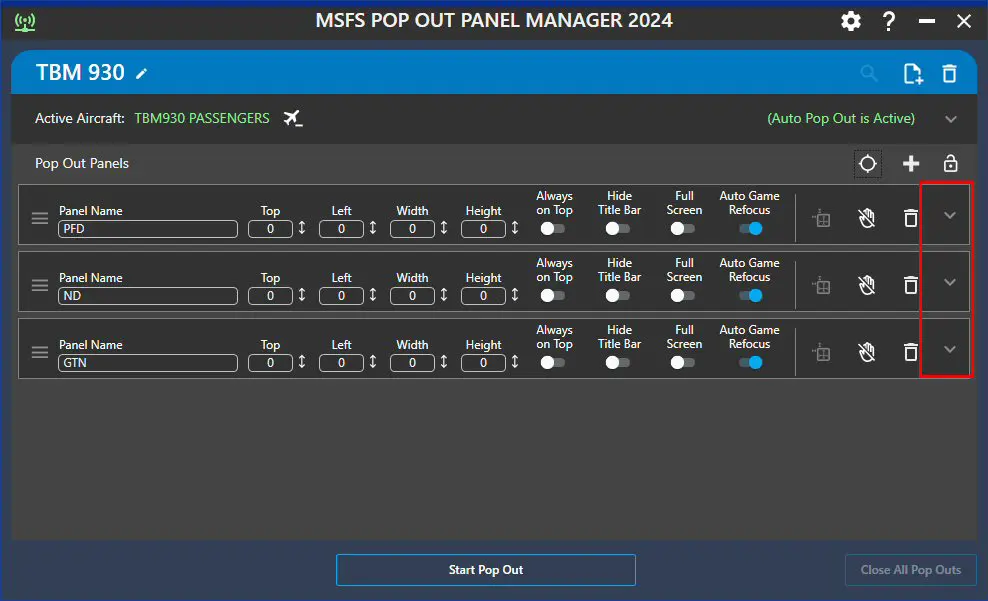Click the ND Panel Name field
This screenshot has width=988, height=601.
(x=148, y=295)
